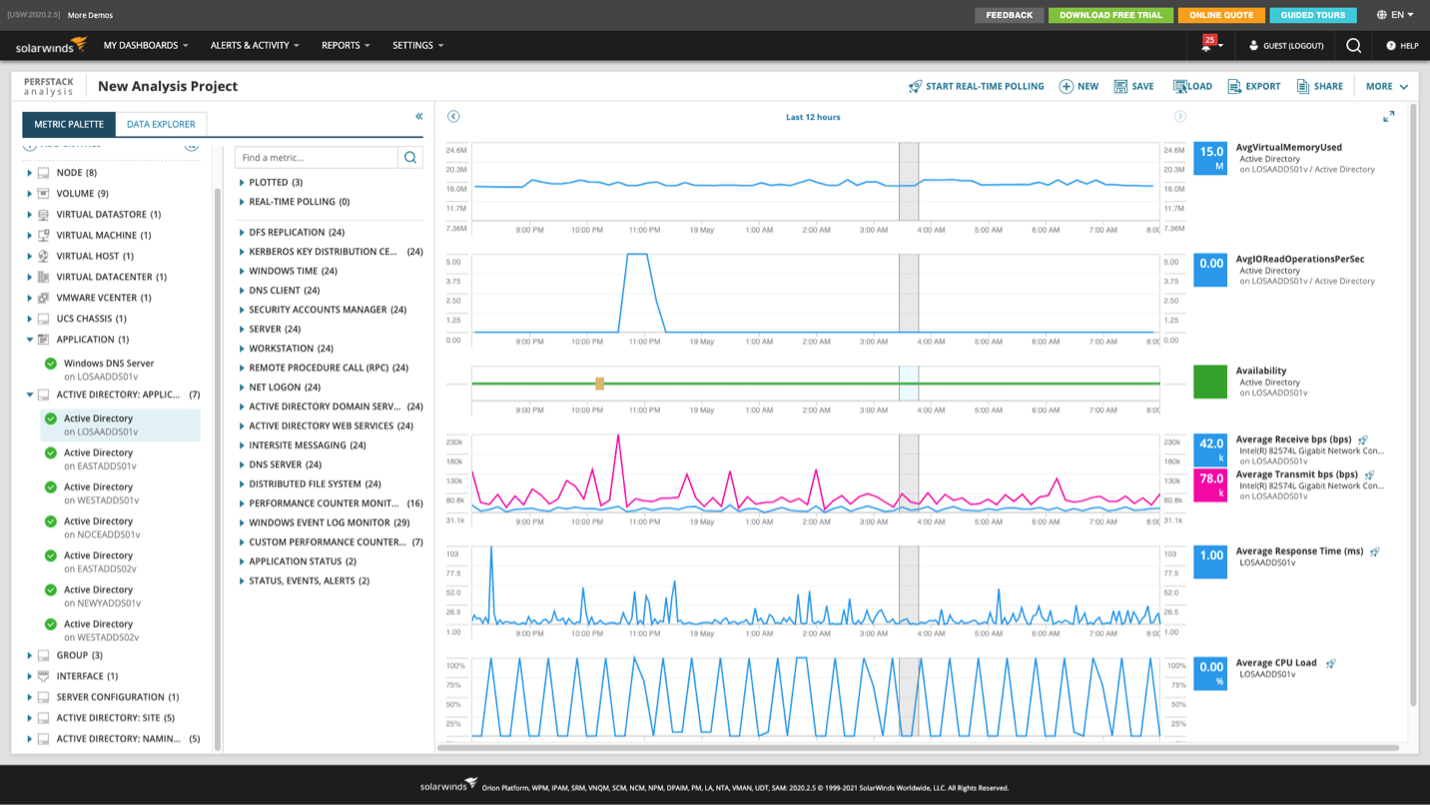1430x809 pixels.
Task: Open the More dropdown
Action: (1387, 87)
